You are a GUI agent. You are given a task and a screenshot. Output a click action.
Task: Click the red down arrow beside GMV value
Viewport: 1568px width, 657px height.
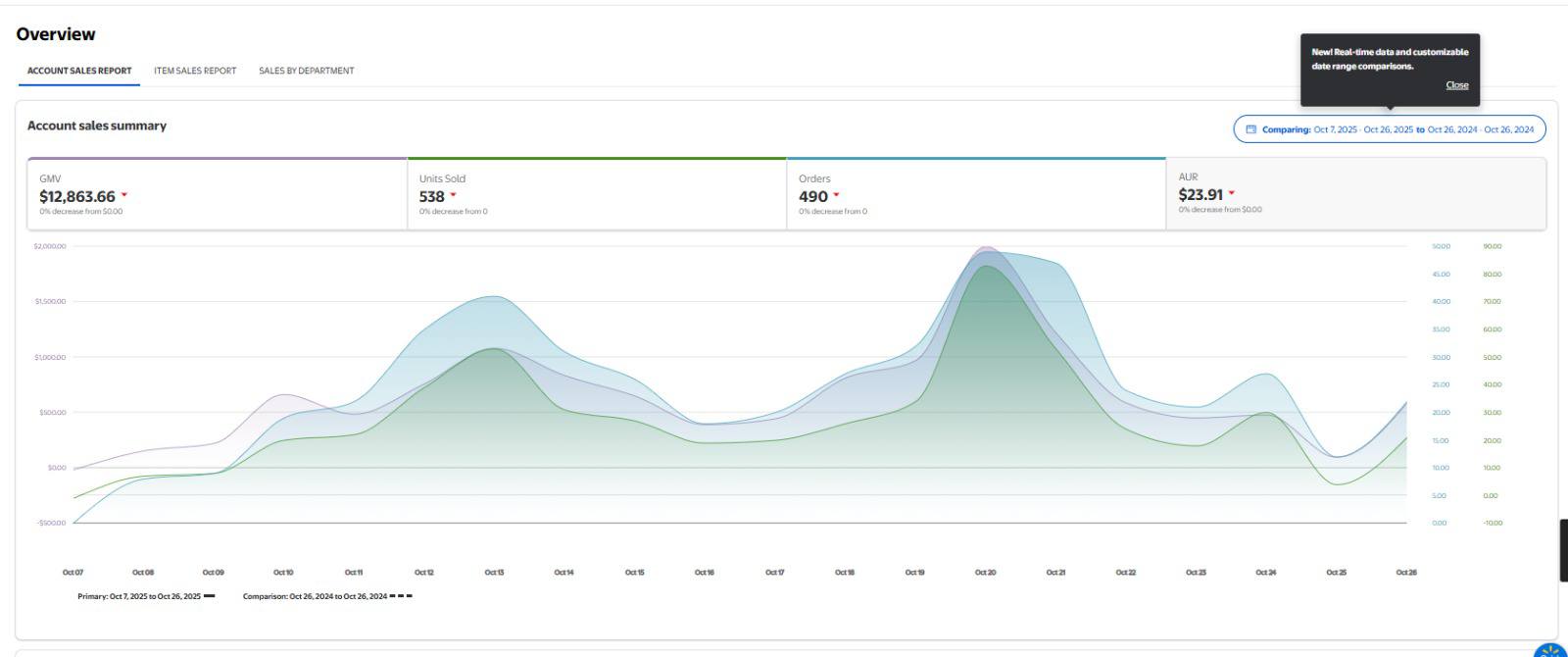click(124, 196)
